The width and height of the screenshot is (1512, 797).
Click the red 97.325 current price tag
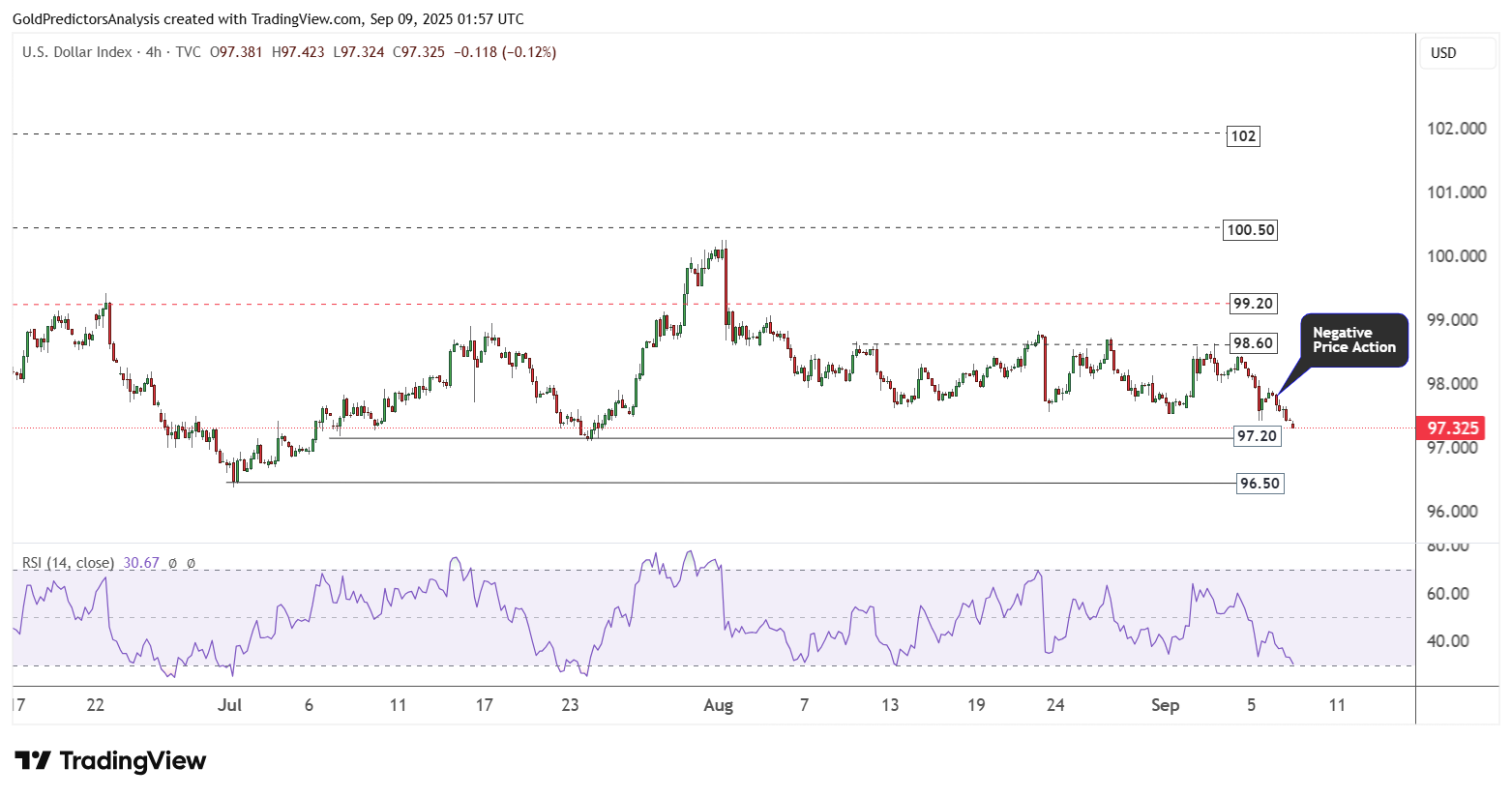click(x=1451, y=428)
